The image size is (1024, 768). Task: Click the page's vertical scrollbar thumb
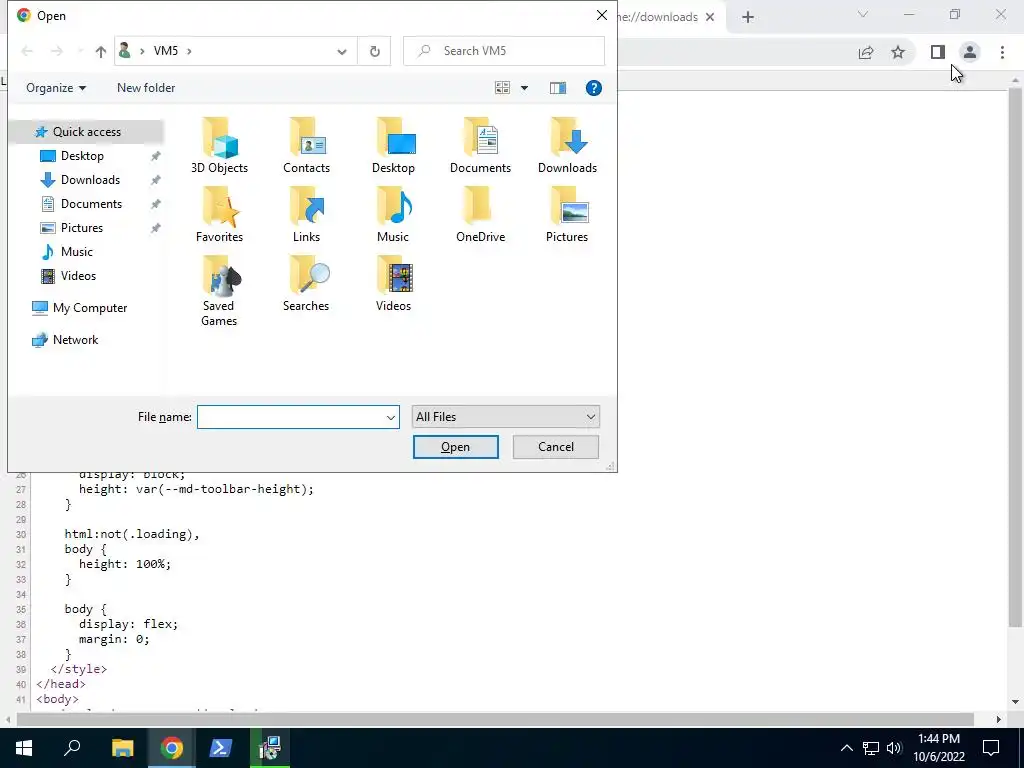tap(1015, 356)
